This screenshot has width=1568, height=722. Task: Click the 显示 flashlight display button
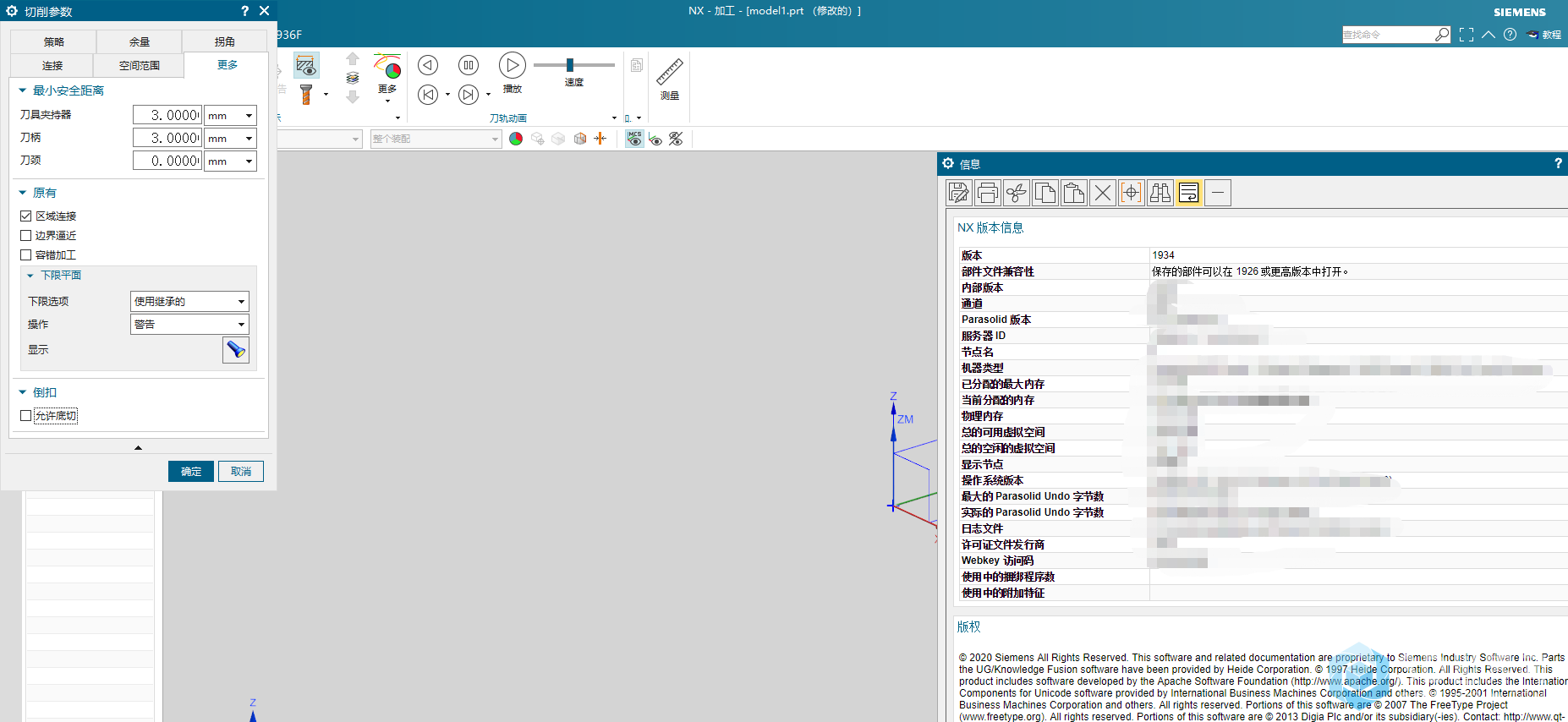(x=236, y=350)
